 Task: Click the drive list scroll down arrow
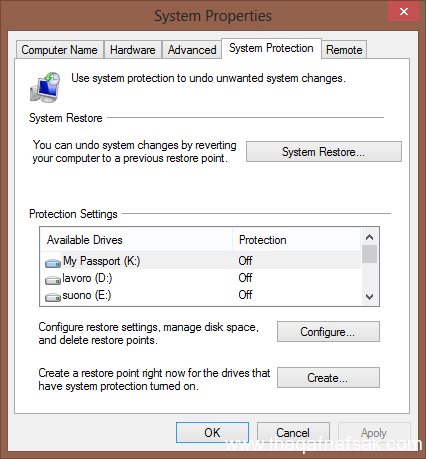[369, 296]
